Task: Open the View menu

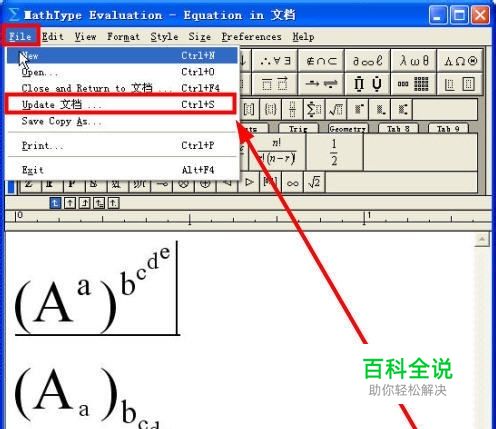Action: (86, 36)
